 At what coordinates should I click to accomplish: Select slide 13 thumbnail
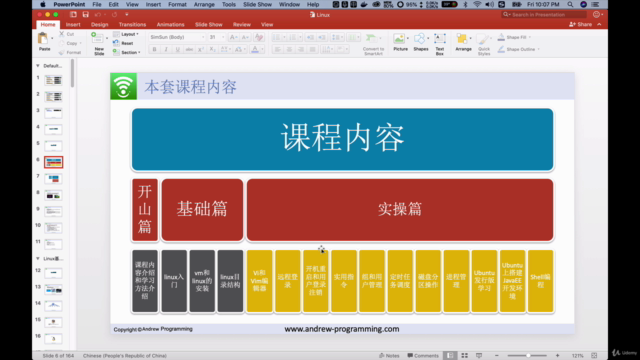[x=53, y=290]
